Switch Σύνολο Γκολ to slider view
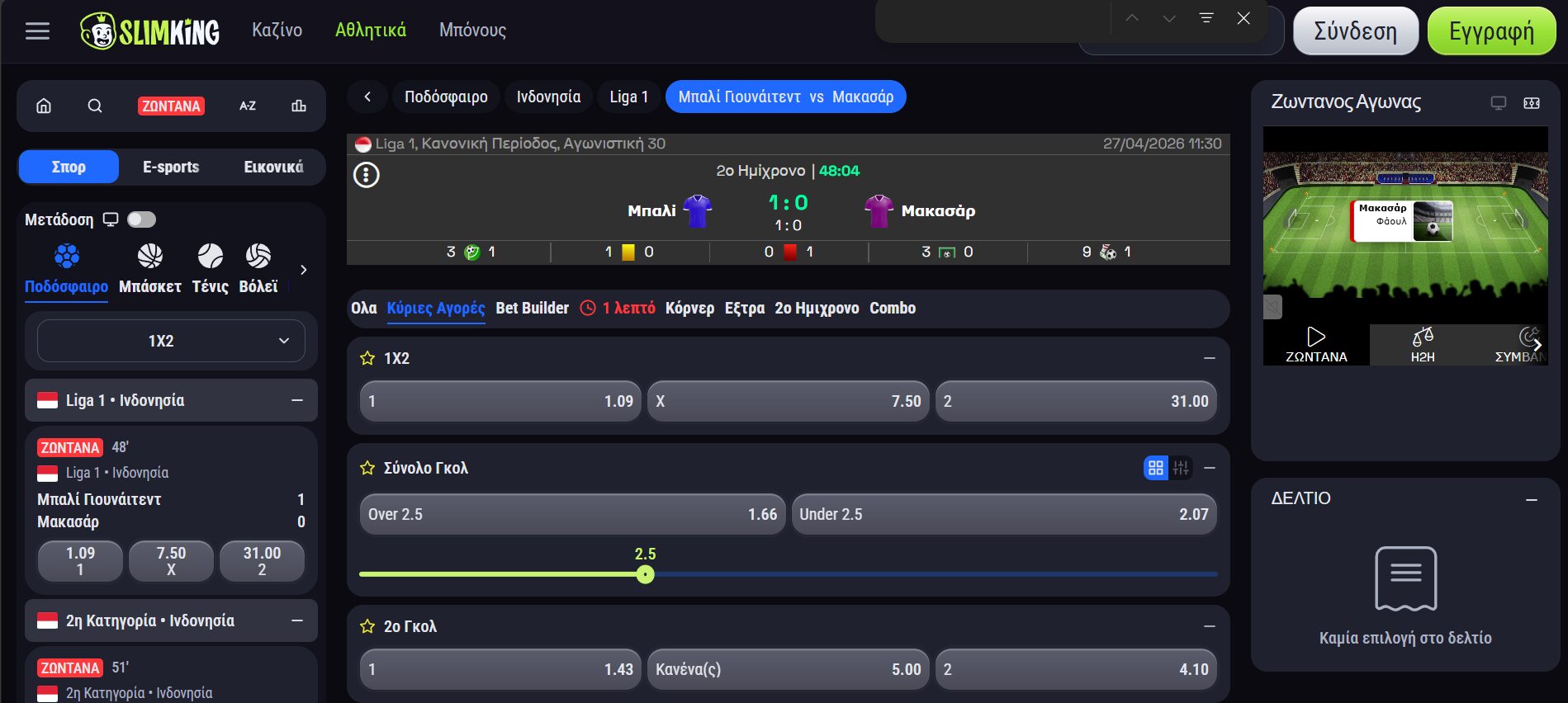 [x=1181, y=468]
